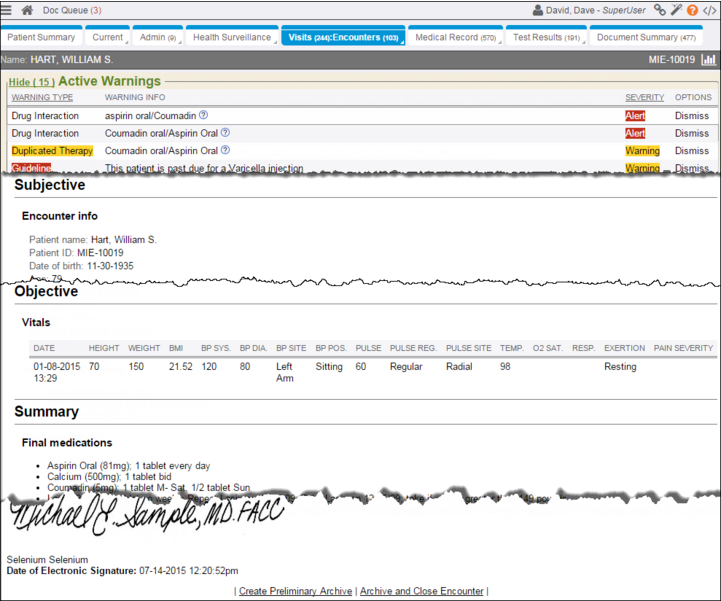Open the magic wand tool icon

(x=676, y=10)
